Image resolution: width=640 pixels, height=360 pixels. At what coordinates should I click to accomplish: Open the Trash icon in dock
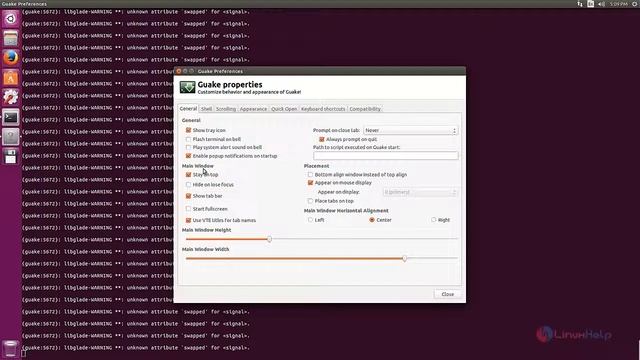(11, 349)
